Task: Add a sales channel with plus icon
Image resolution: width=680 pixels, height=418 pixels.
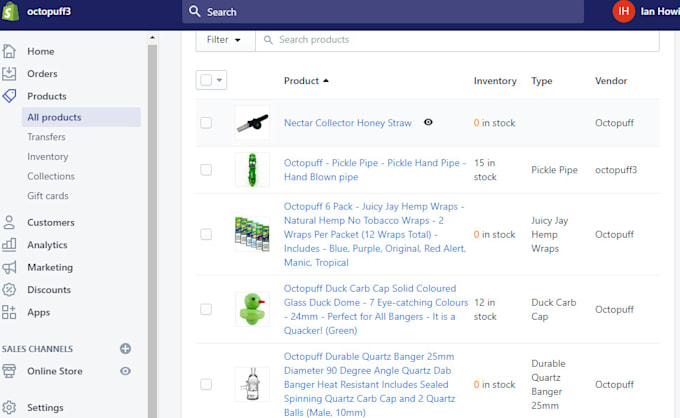Action: pos(125,349)
